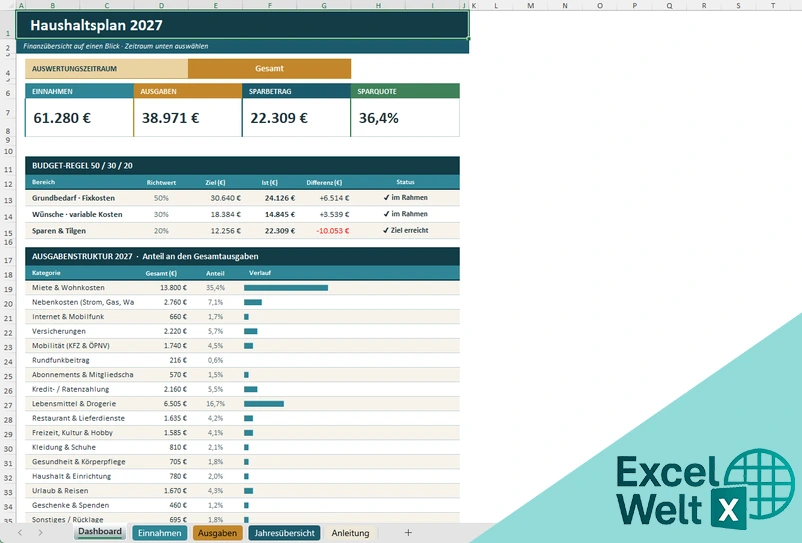This screenshot has height=543, width=802.
Task: Select the 16,7% Anteil cell
Action: tap(215, 404)
